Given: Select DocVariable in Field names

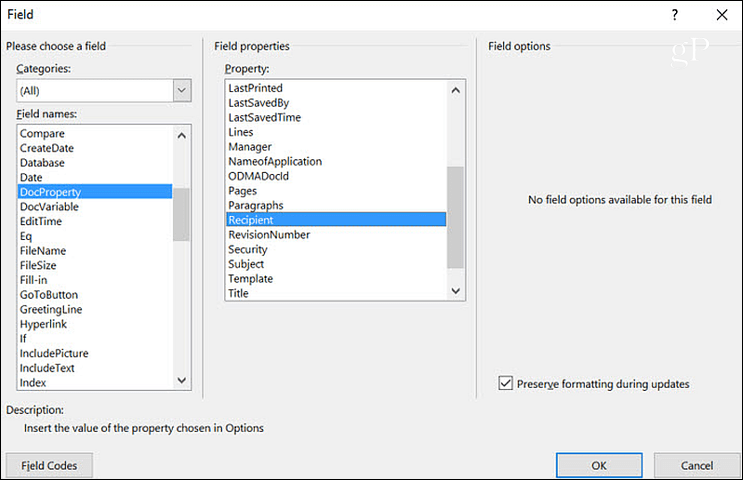Looking at the screenshot, I should click(49, 207).
